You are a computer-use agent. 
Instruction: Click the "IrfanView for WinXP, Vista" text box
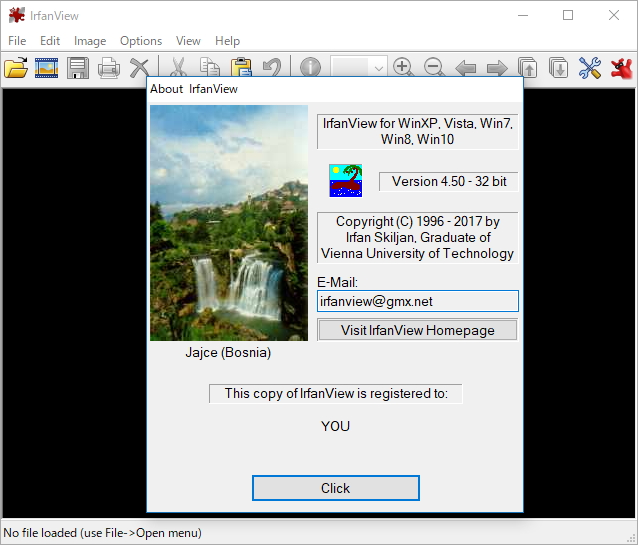tap(417, 131)
